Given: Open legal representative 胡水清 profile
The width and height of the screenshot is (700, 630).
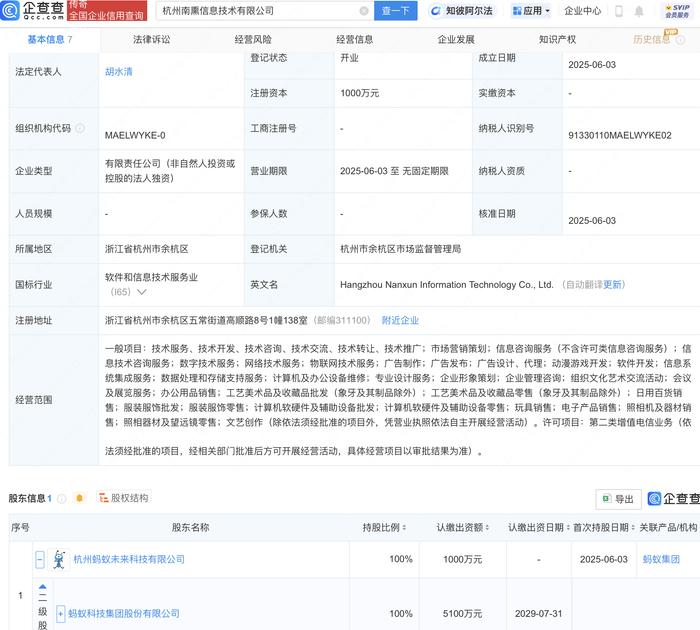Looking at the screenshot, I should [x=119, y=71].
